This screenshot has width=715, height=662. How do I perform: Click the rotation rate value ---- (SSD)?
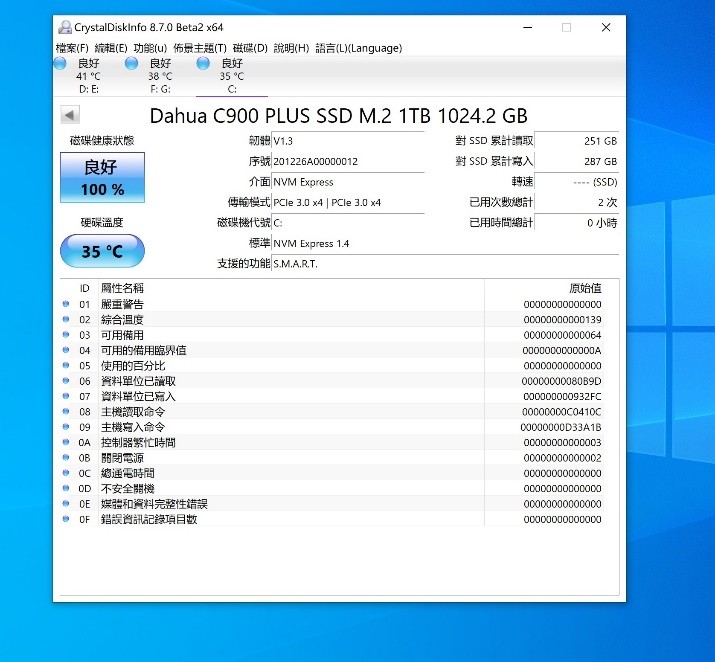click(x=577, y=182)
